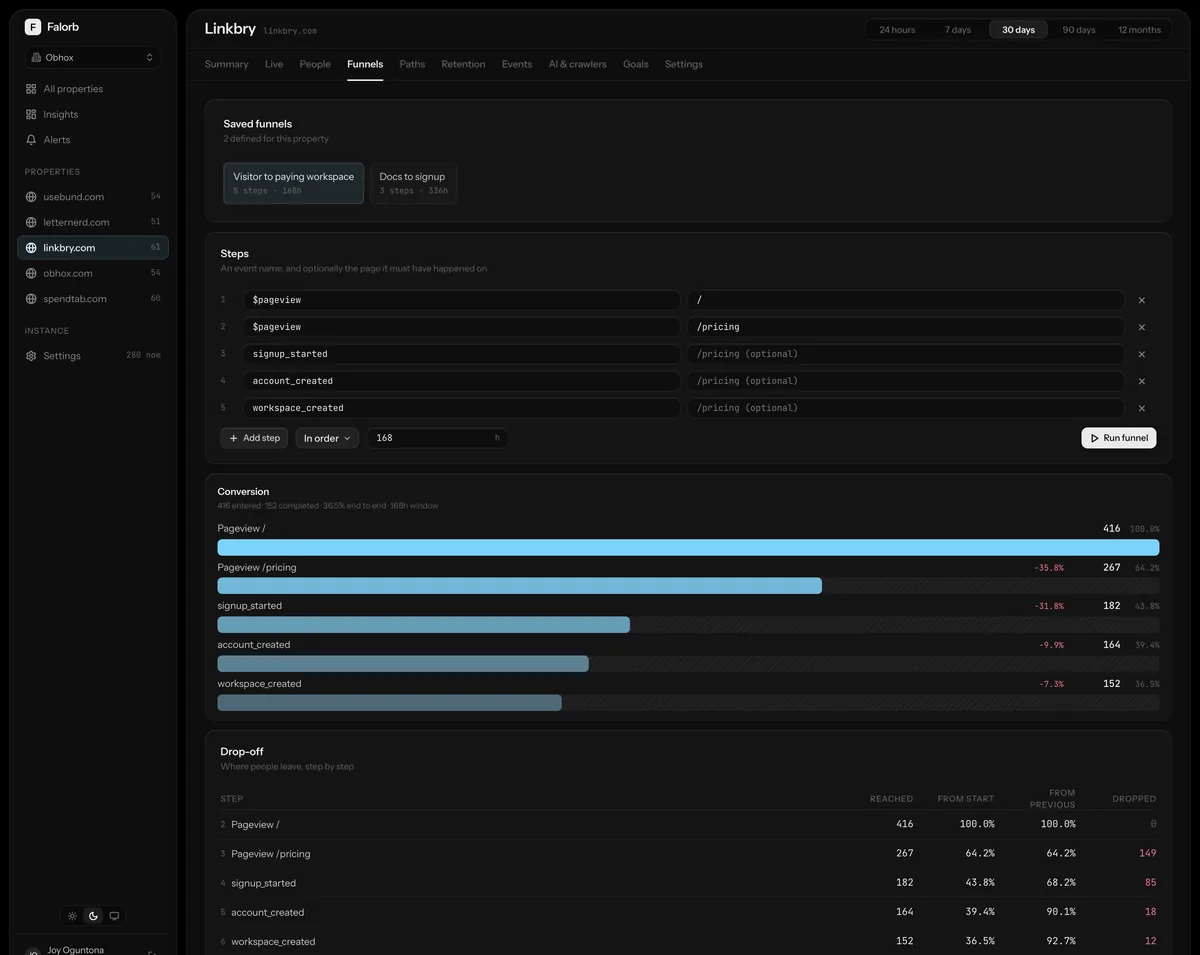Screen dimensions: 1200x955
Task: Set time range to 24 hours
Action: coord(897,30)
